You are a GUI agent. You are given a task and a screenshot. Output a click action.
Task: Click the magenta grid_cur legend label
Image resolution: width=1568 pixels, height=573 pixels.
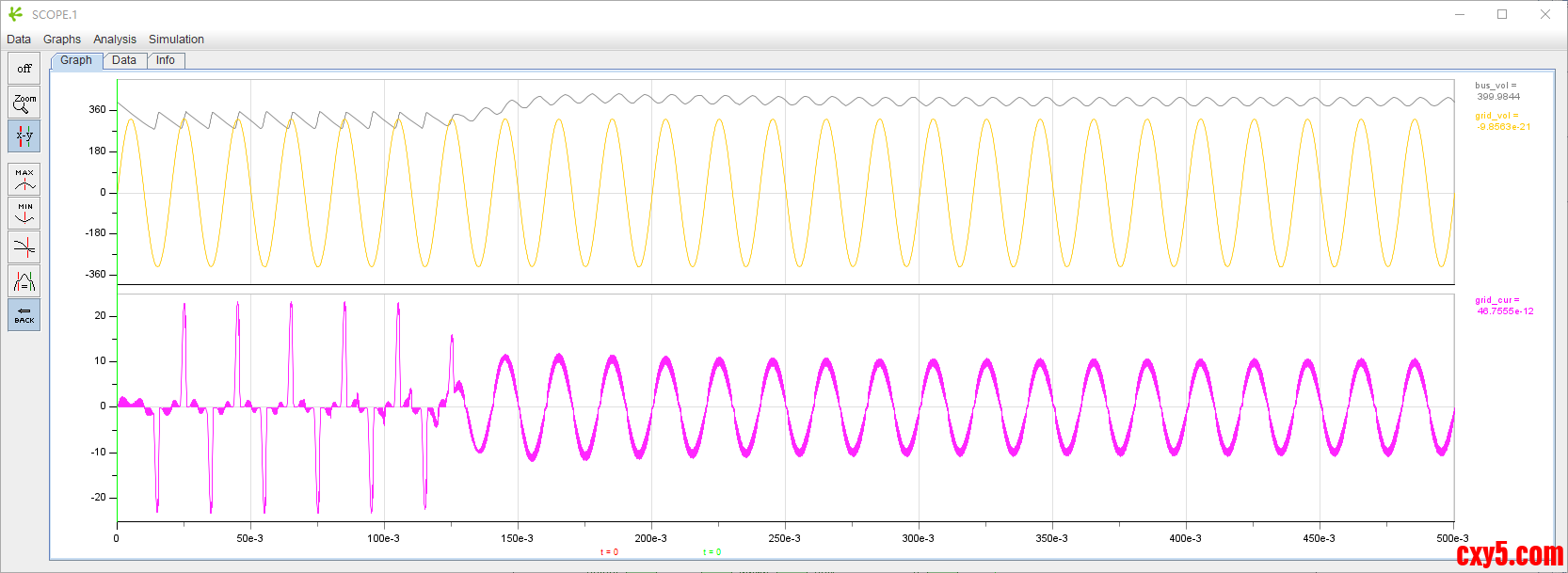point(1496,300)
